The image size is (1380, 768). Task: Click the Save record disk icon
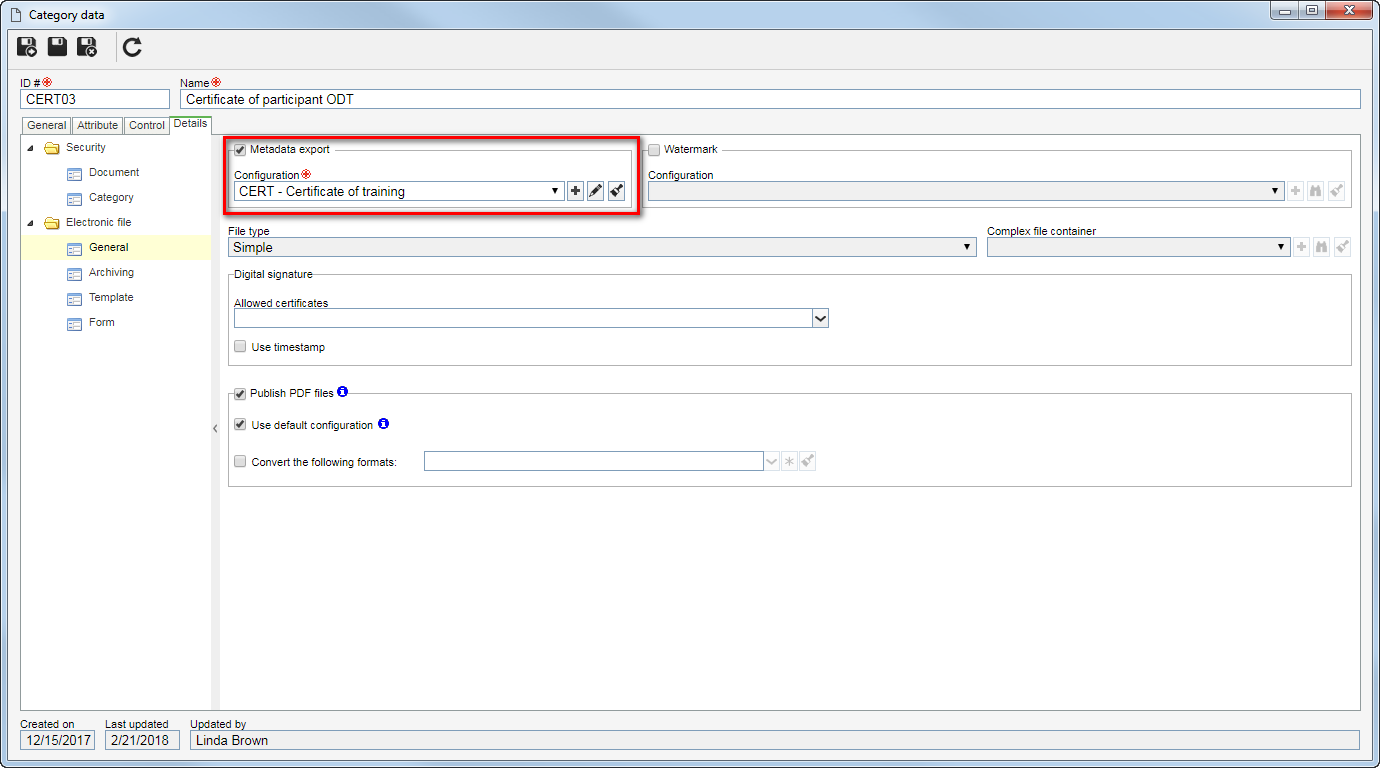[x=57, y=46]
